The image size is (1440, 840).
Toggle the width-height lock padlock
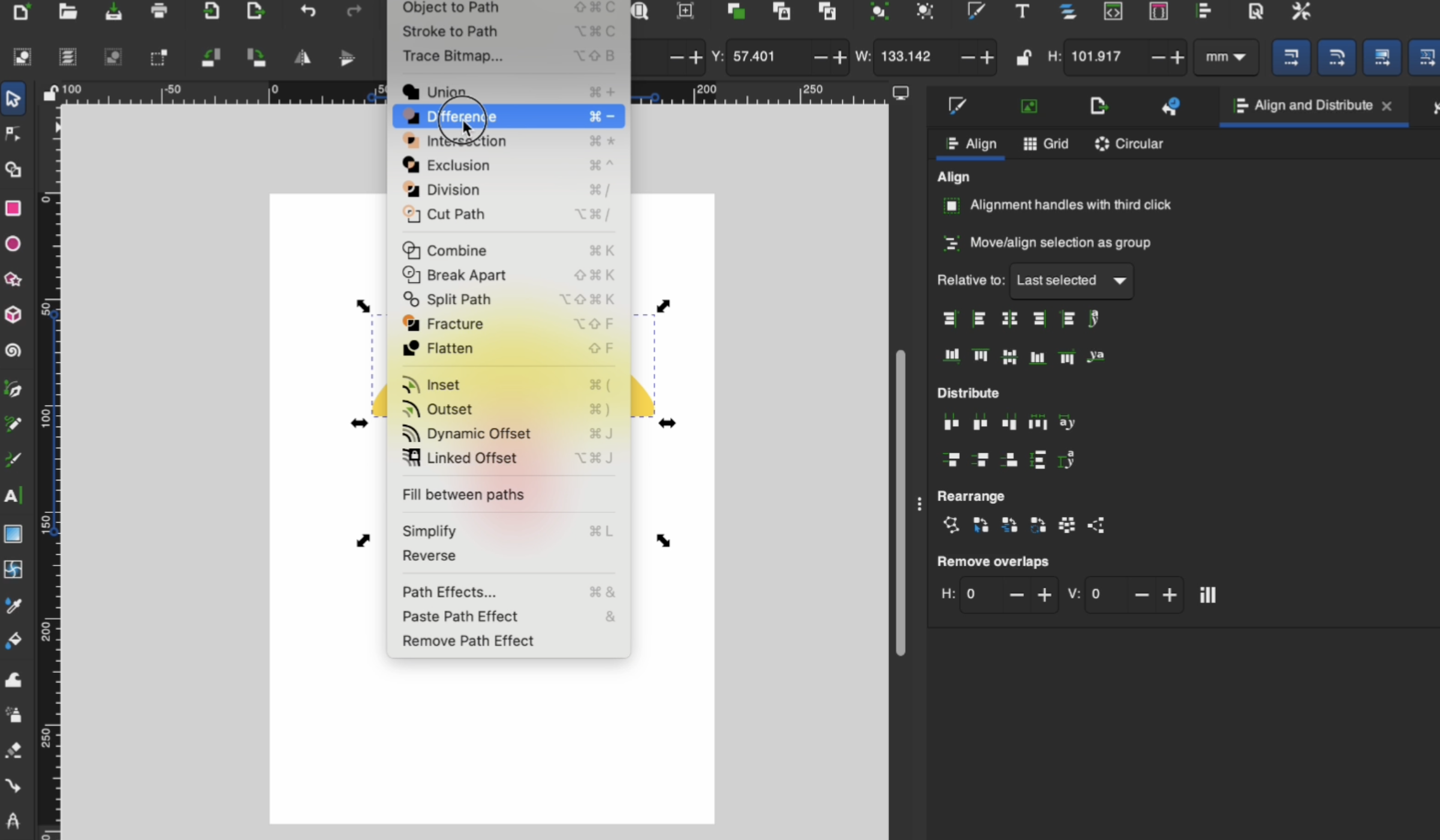click(x=1024, y=57)
